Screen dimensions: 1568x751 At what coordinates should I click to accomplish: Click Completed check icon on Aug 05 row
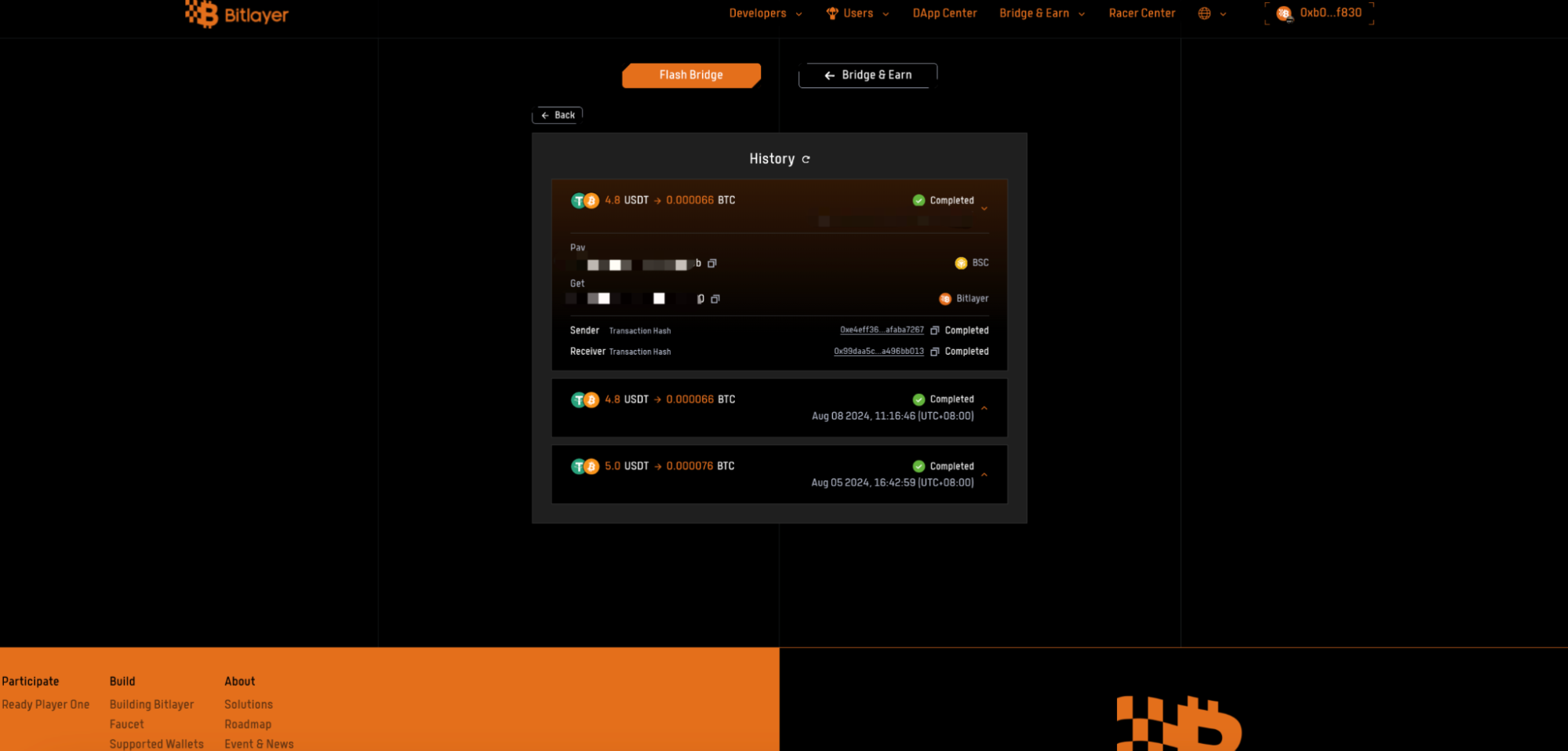(x=919, y=466)
